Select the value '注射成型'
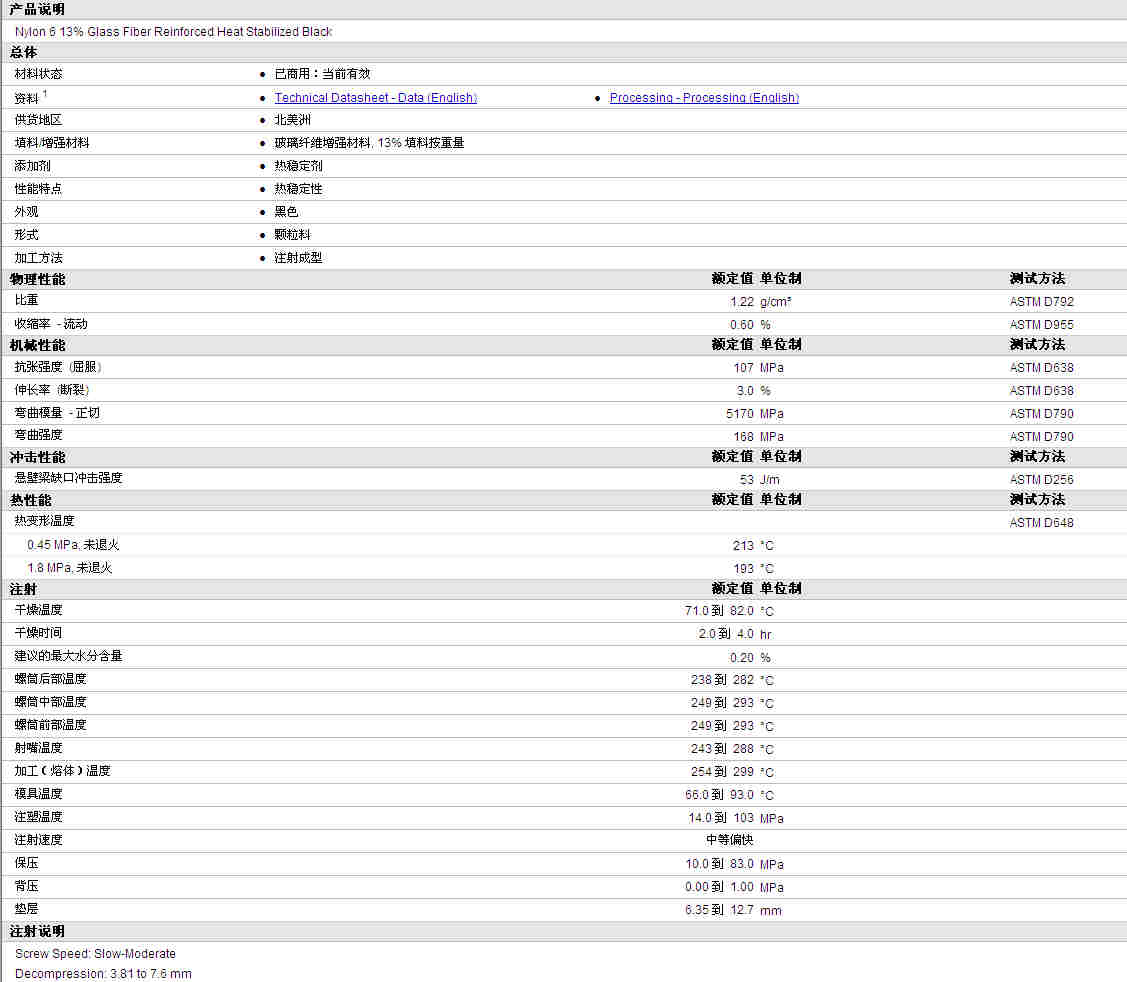Screen dimensions: 1127x982 tap(298, 258)
